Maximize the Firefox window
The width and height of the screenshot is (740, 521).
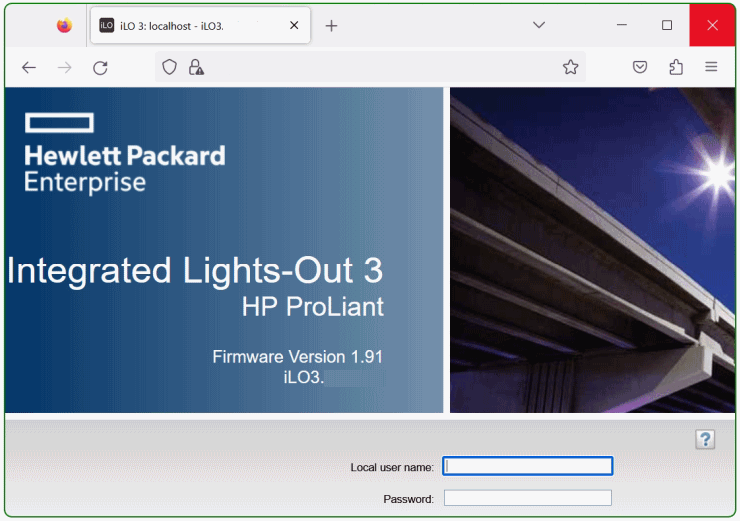click(667, 25)
